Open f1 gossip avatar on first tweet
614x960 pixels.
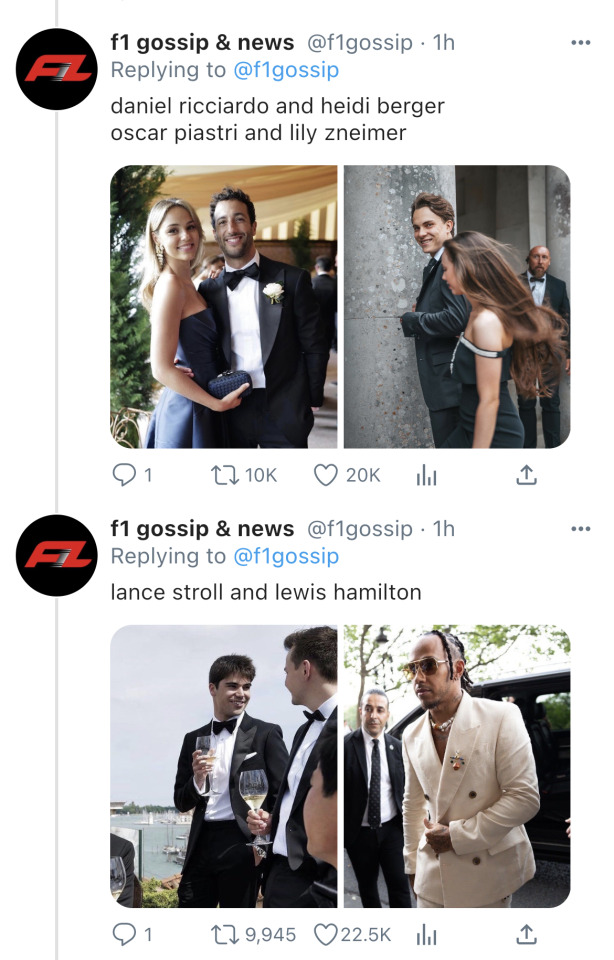[x=57, y=70]
